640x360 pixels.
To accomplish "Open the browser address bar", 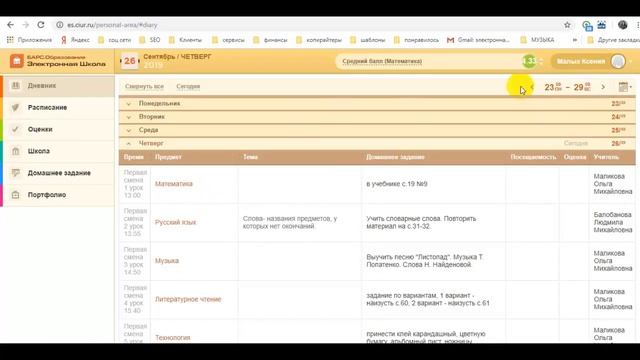I will 310,25.
